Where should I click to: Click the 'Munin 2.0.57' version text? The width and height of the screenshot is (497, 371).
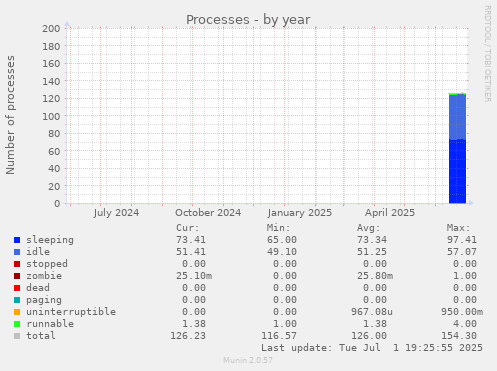coord(248,360)
